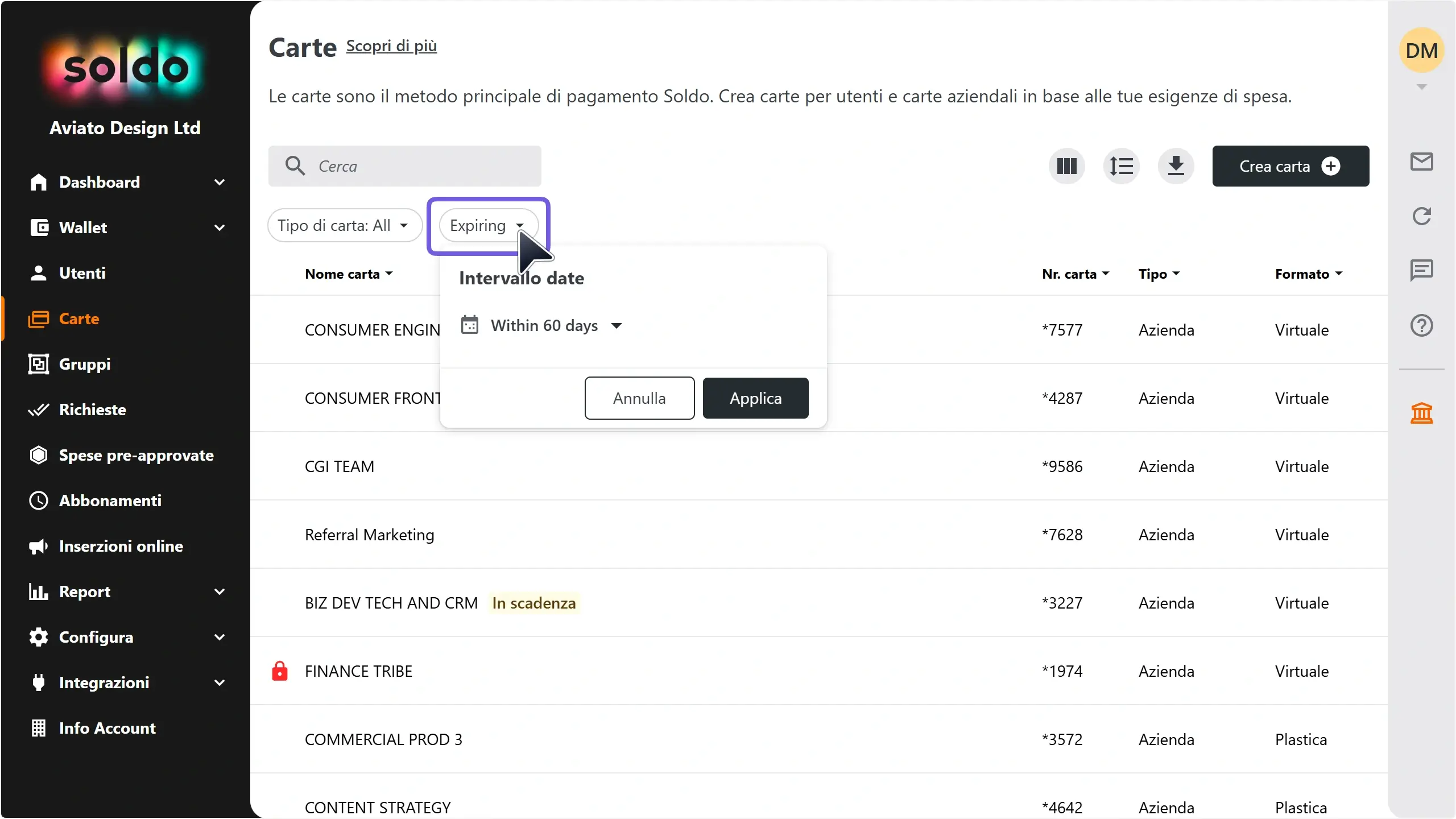
Task: Open the Dashboard home icon
Action: [39, 182]
